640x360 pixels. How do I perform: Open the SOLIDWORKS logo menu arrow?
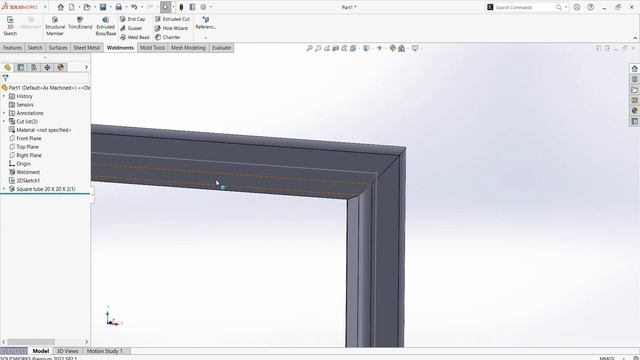tap(45, 7)
